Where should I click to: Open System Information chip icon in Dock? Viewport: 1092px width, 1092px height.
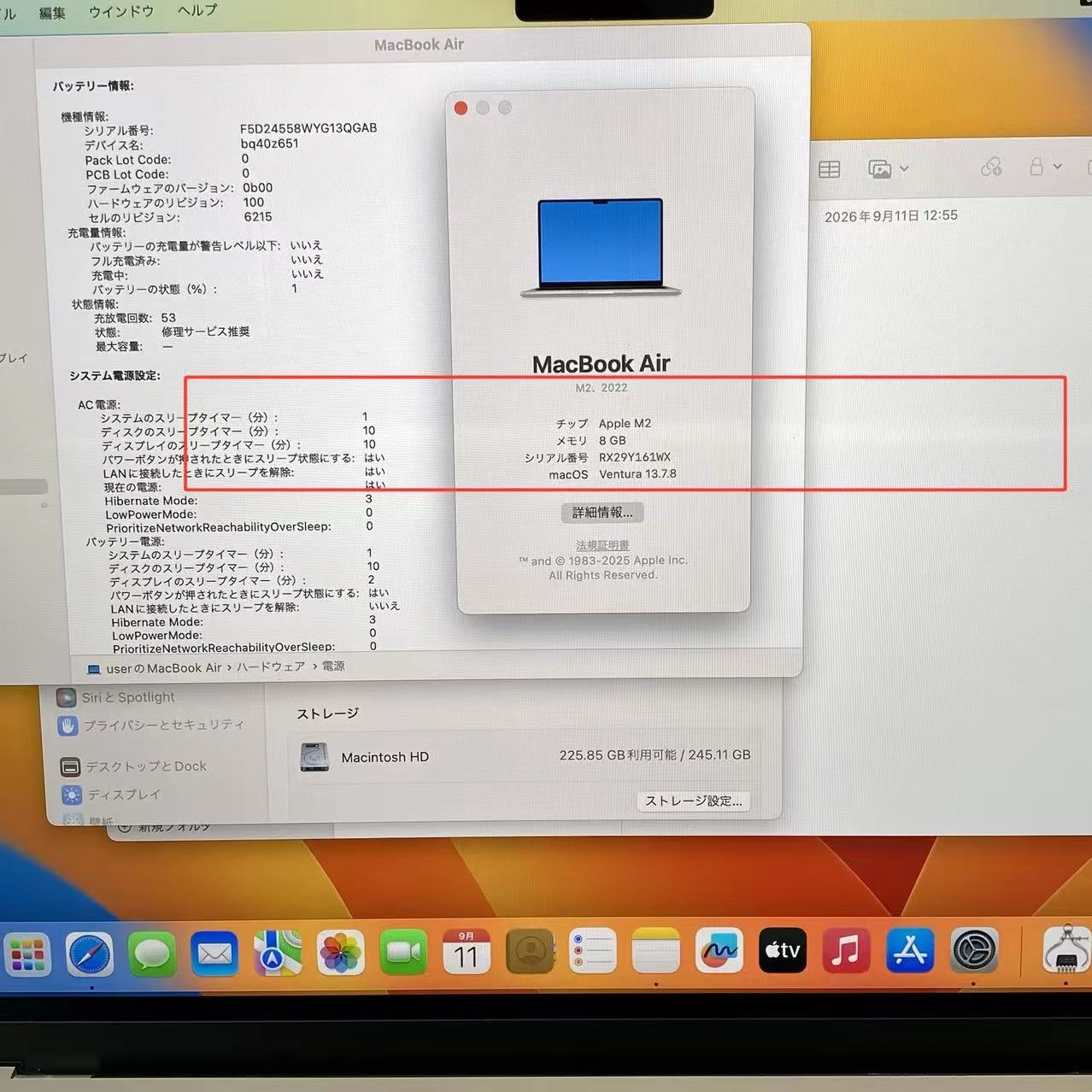pyautogui.click(x=1066, y=950)
